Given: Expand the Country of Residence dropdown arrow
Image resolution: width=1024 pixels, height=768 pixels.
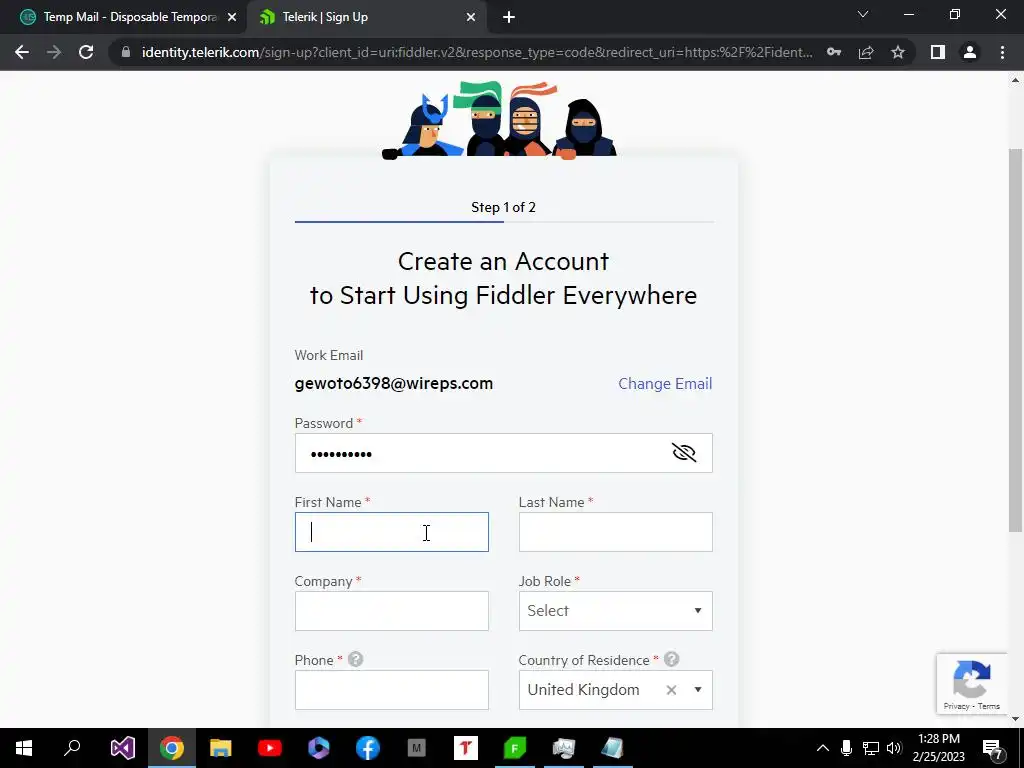Looking at the screenshot, I should click(697, 690).
